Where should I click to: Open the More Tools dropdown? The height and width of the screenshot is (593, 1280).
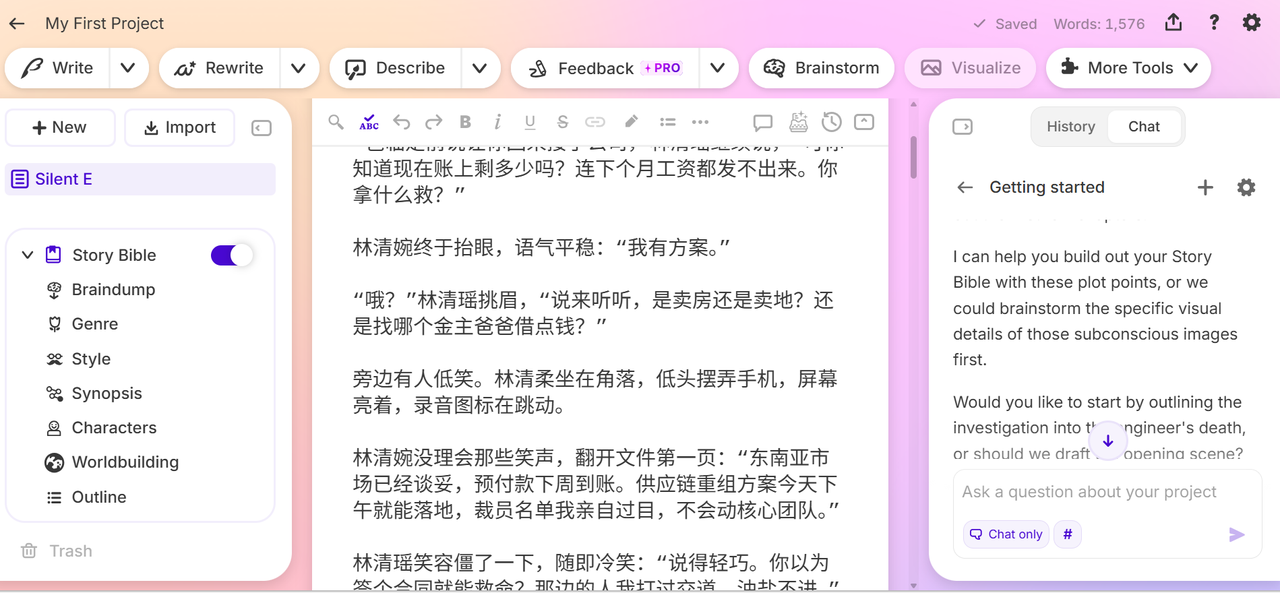click(1129, 68)
